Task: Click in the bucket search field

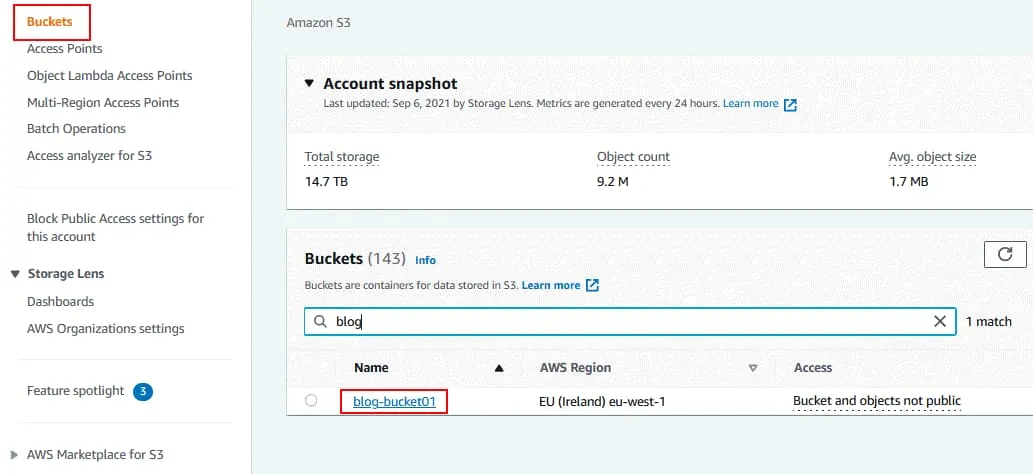Action: 630,322
